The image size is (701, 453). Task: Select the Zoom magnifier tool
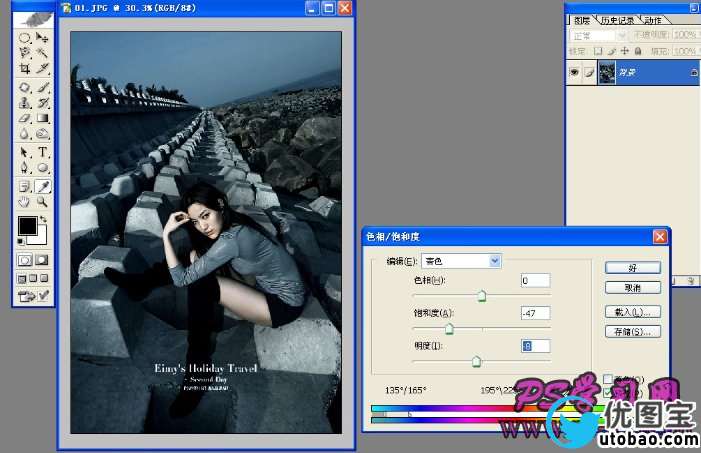(42, 202)
